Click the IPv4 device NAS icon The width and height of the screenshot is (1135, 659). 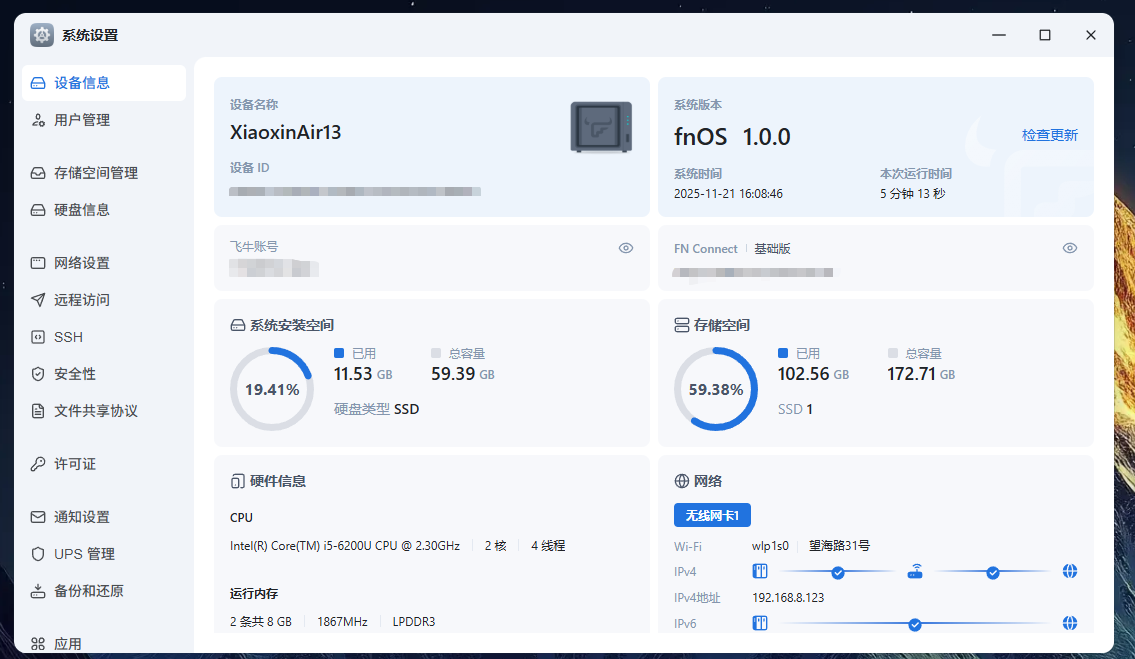tap(760, 571)
